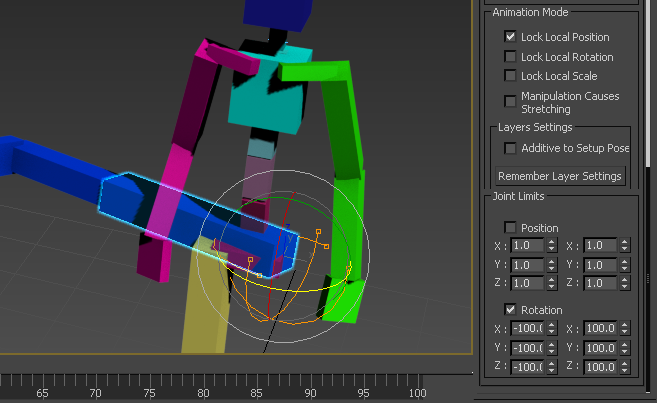Uncheck Lock Local Position checkbox
657x403 pixels.
click(510, 36)
